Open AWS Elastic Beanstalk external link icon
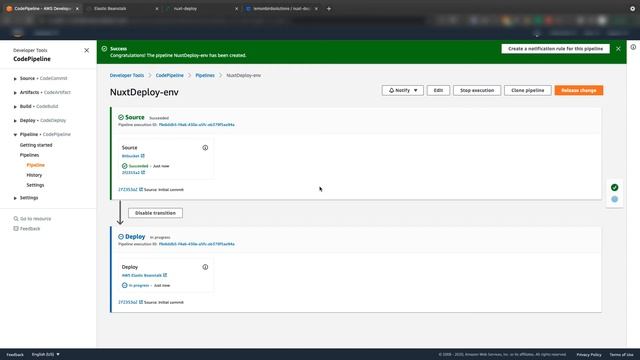 click(165, 275)
